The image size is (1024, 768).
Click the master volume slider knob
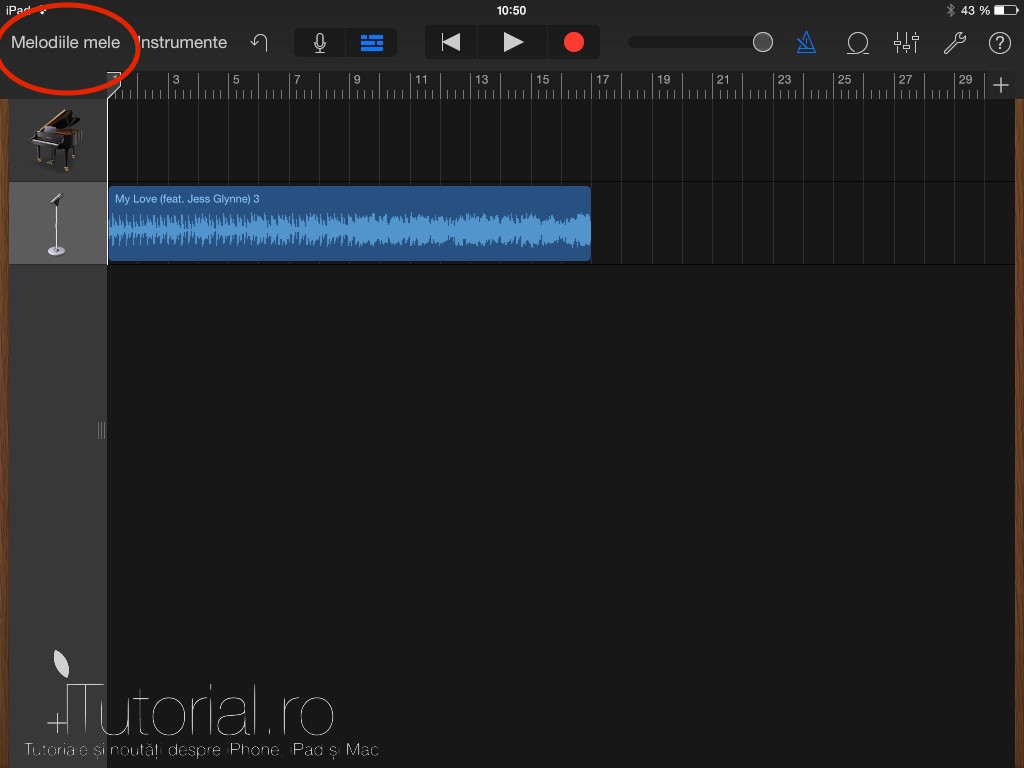762,42
